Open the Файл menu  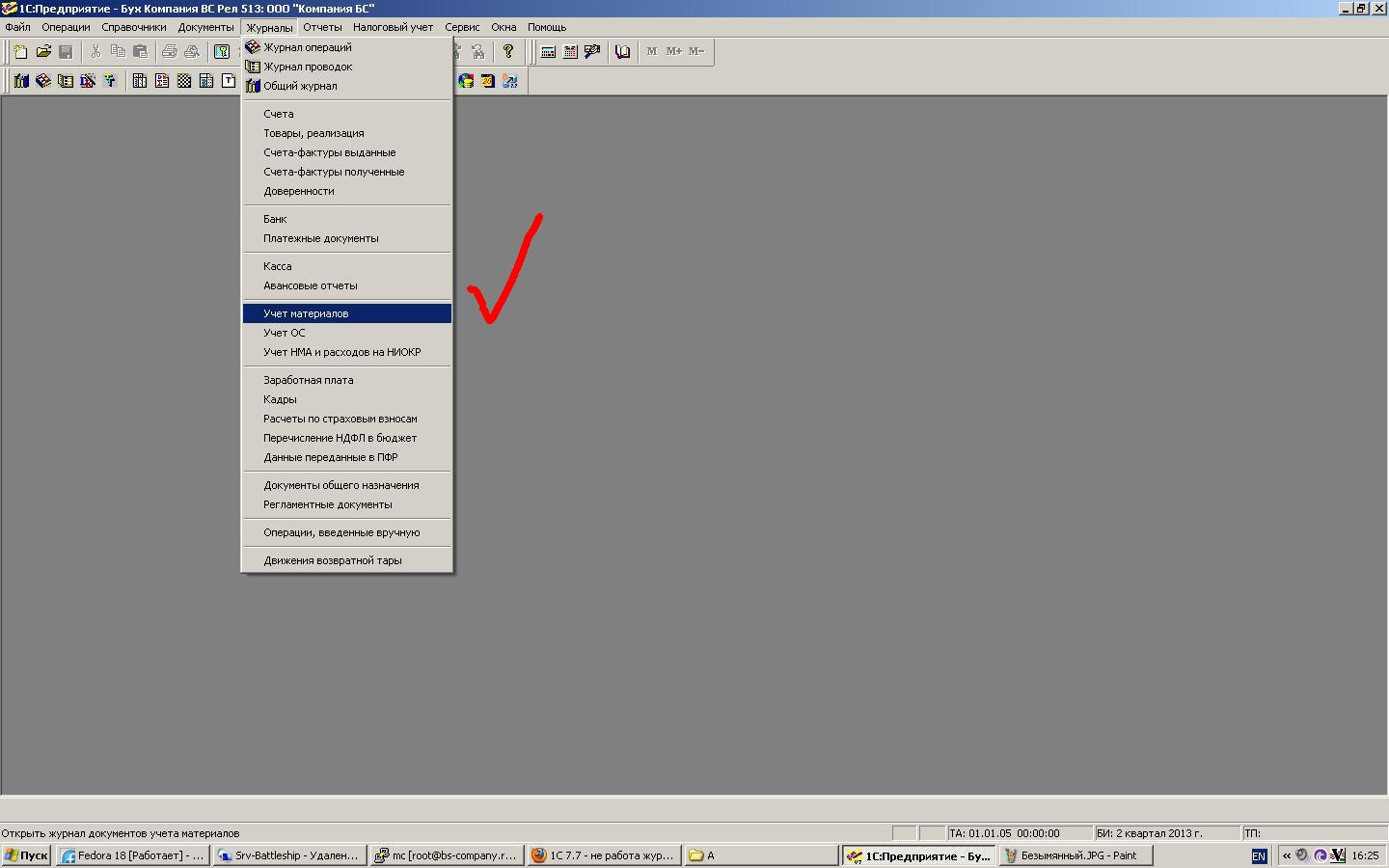point(17,27)
